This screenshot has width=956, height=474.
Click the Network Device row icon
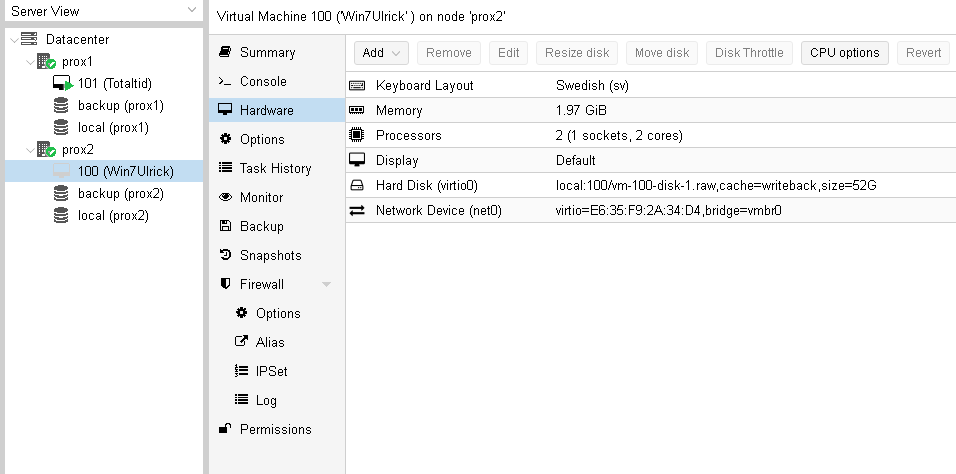357,210
